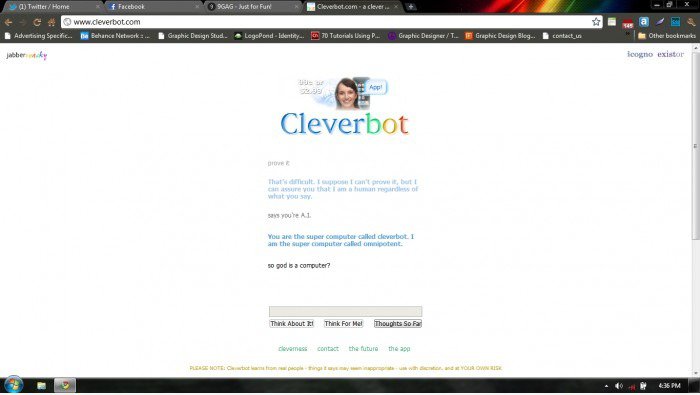
Task: Bookmark page with the star icon
Action: [x=596, y=22]
